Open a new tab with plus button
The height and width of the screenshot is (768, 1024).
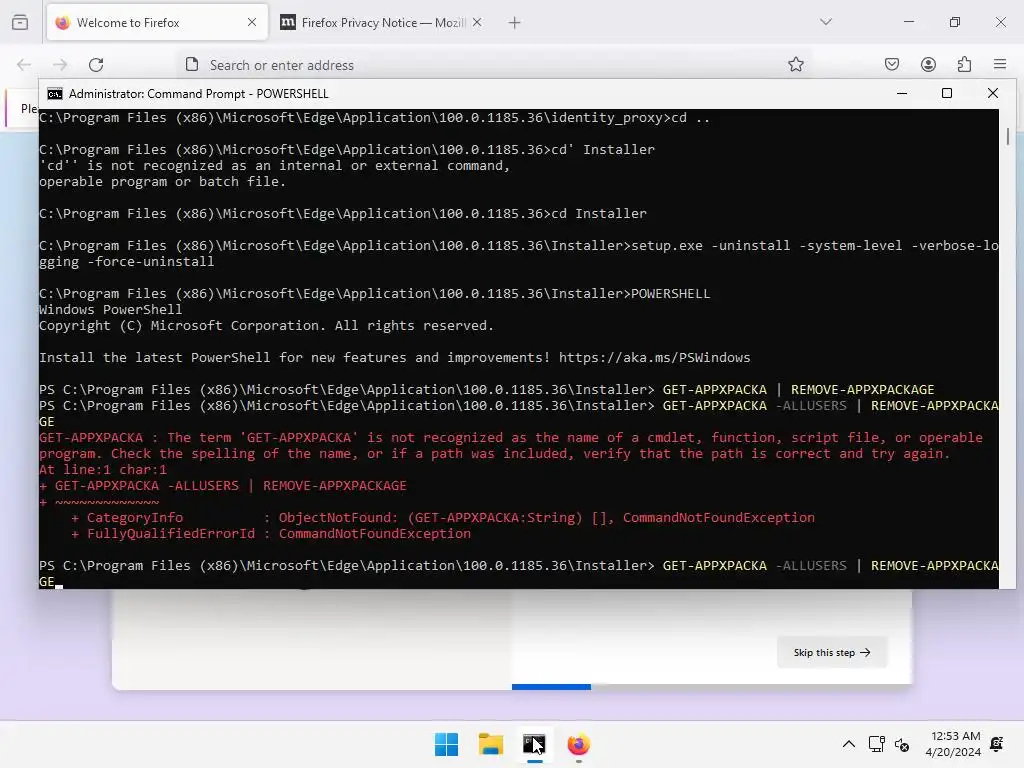(515, 23)
